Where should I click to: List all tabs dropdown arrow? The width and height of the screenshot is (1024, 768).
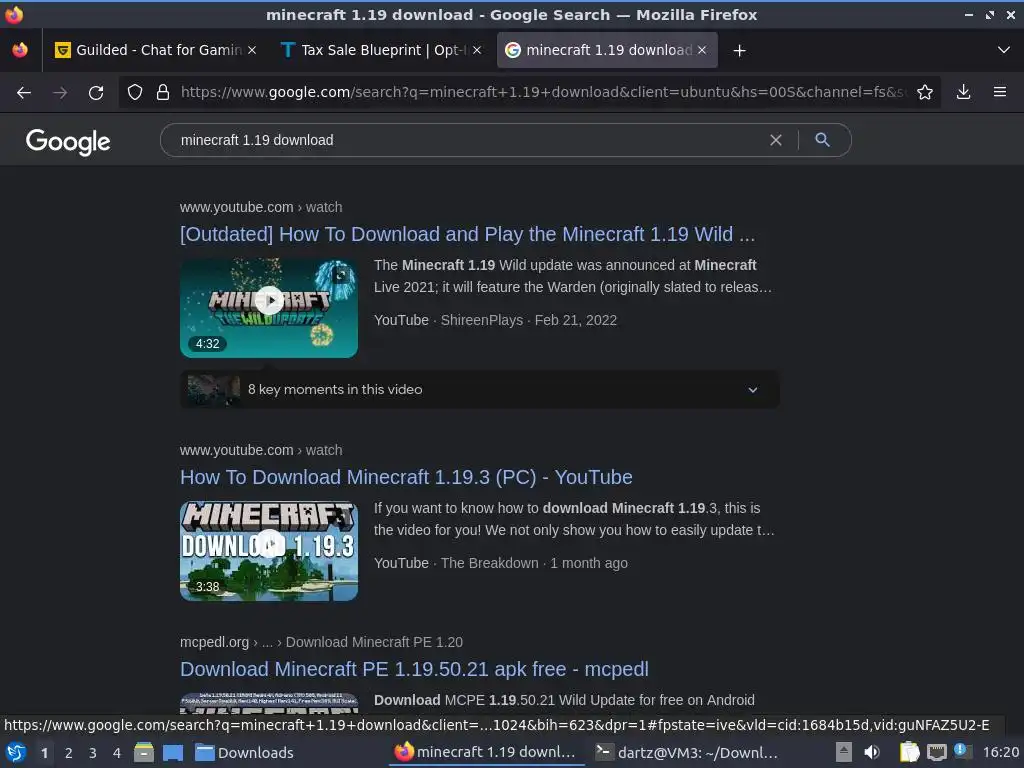(x=1004, y=50)
